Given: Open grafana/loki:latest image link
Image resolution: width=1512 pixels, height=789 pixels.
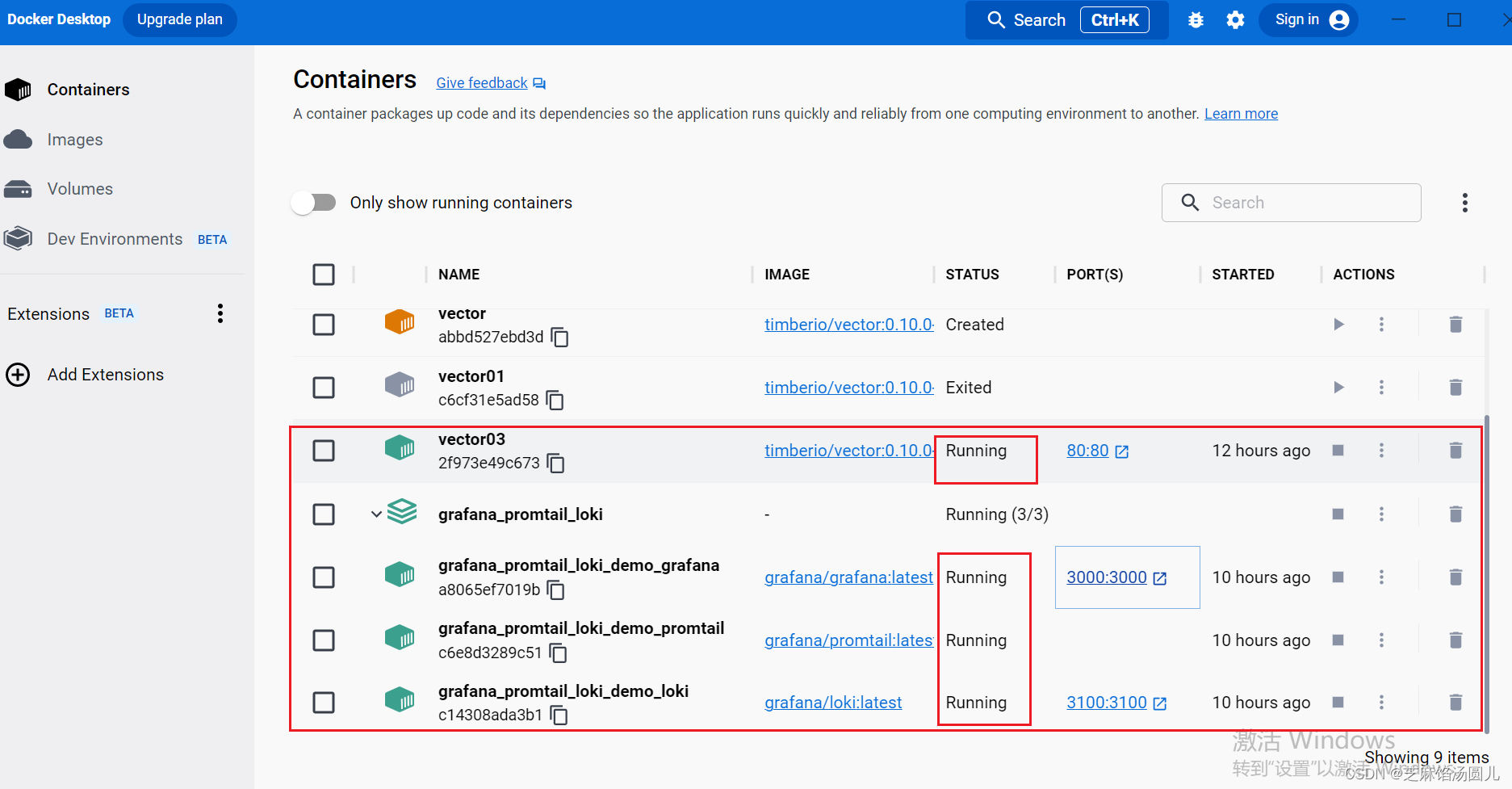Looking at the screenshot, I should tap(833, 703).
